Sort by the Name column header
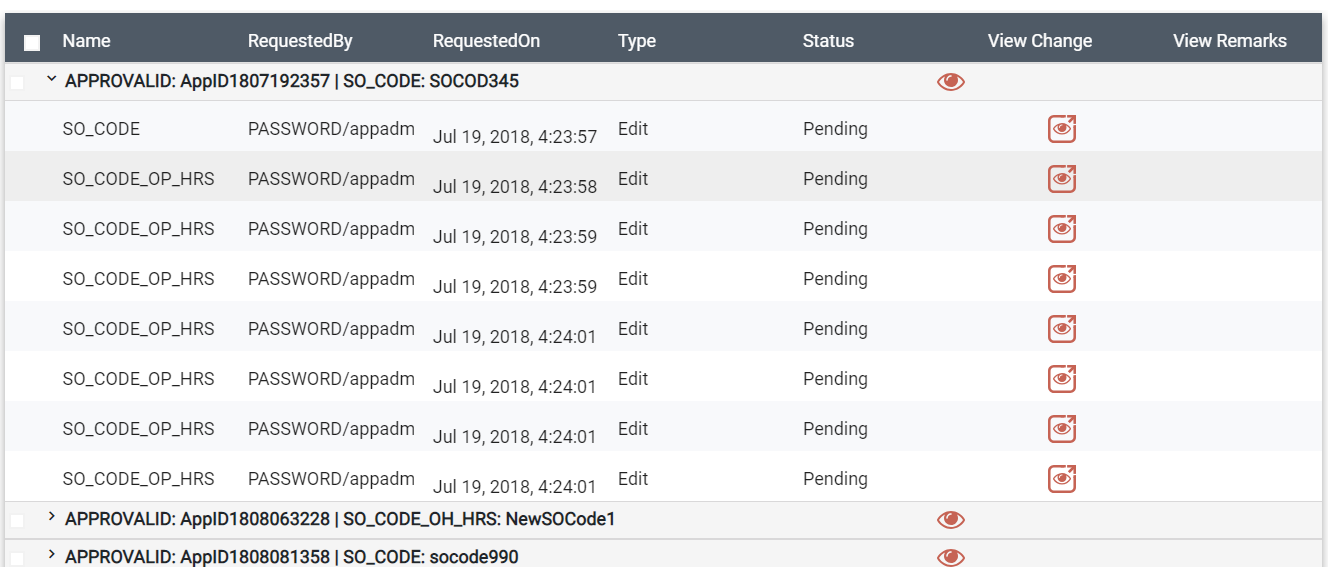The width and height of the screenshot is (1328, 567). [x=86, y=41]
